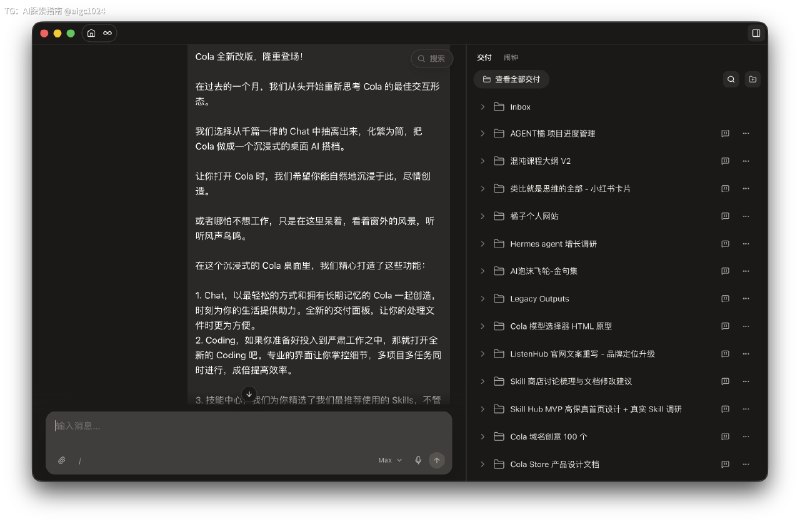Screen dimensions: 800x524
Task: Click the message heading Cola 全新改版,隆重登场!
Action: click(249, 57)
